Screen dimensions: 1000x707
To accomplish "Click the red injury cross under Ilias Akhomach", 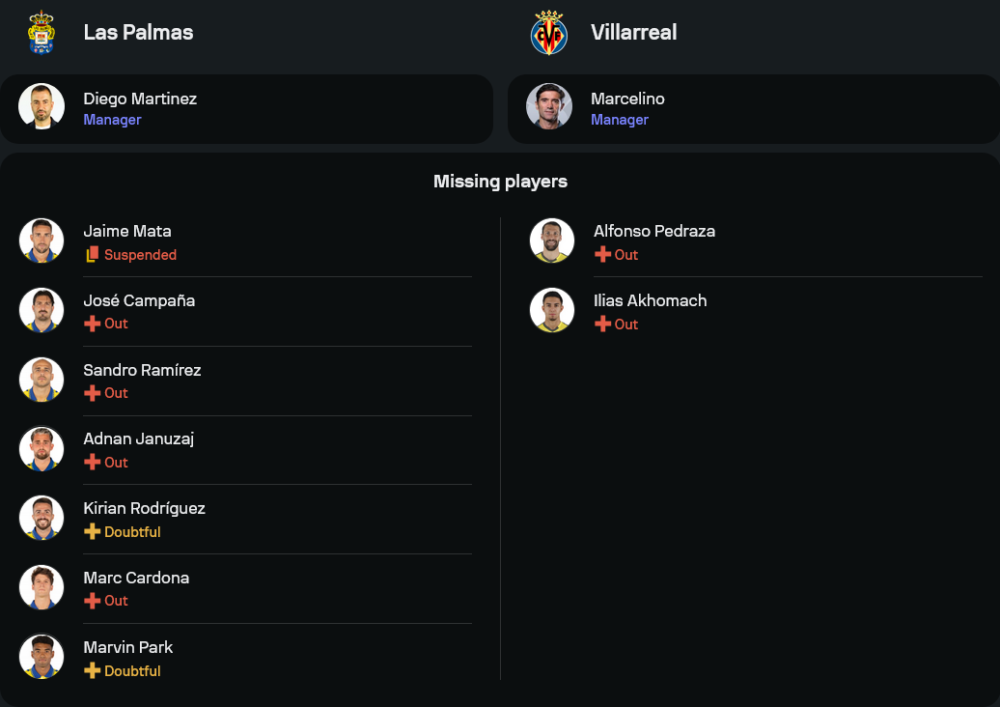I will click(x=603, y=324).
